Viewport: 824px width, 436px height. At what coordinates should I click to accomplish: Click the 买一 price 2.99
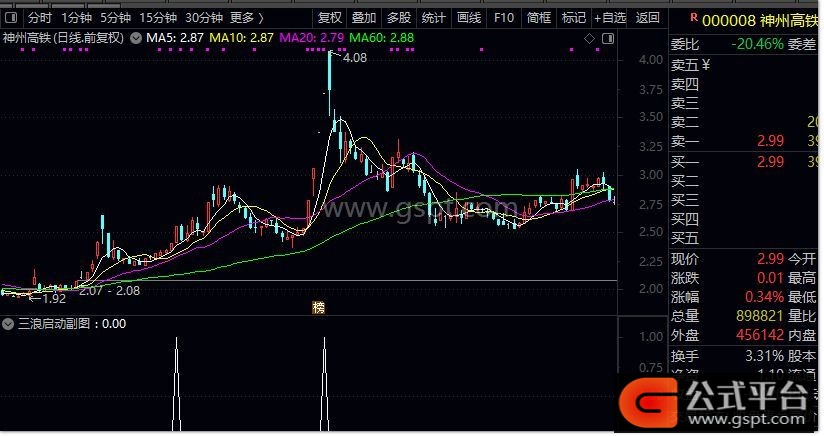pyautogui.click(x=770, y=162)
